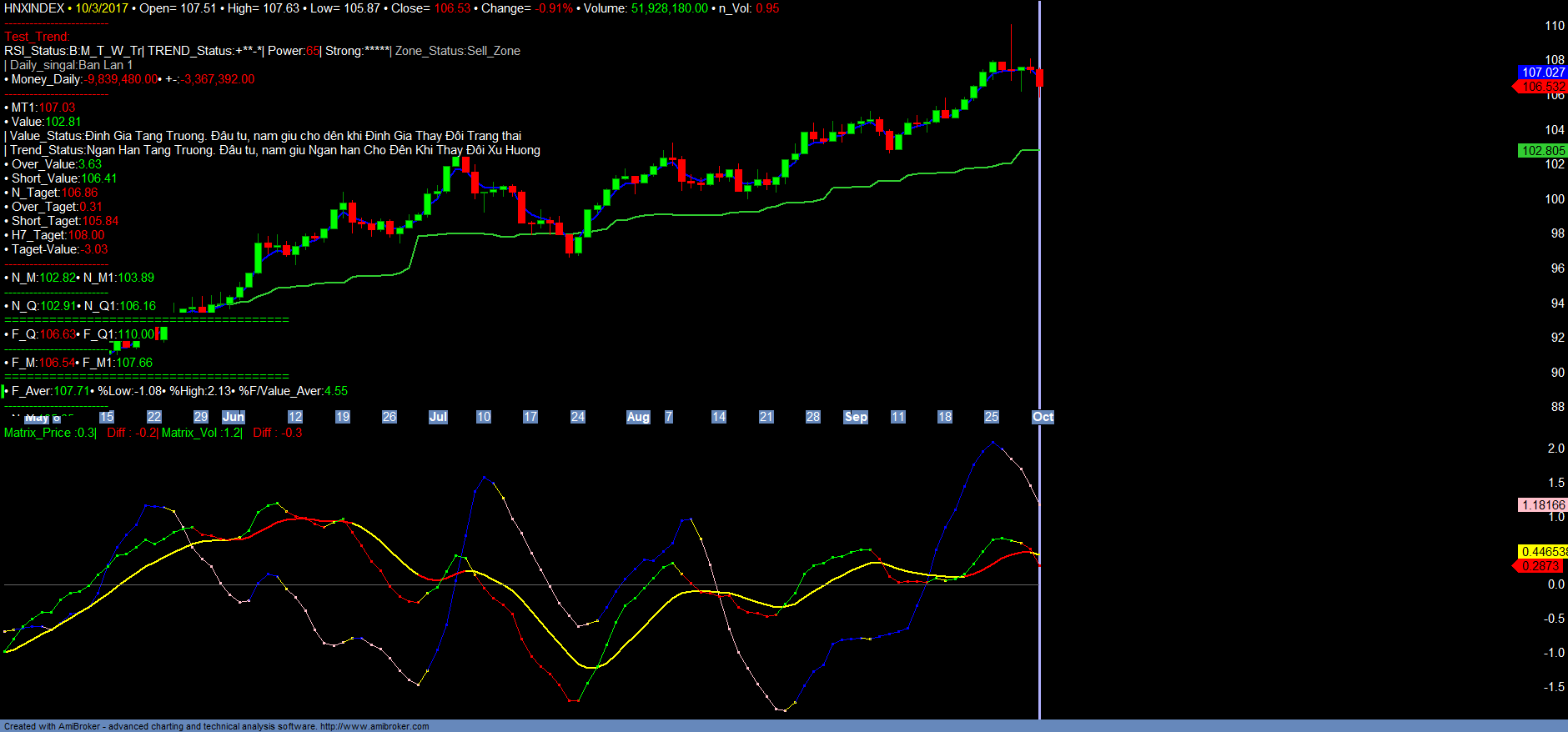Click the blue 107.027 price tag
The width and height of the screenshot is (1568, 732).
tap(1543, 73)
